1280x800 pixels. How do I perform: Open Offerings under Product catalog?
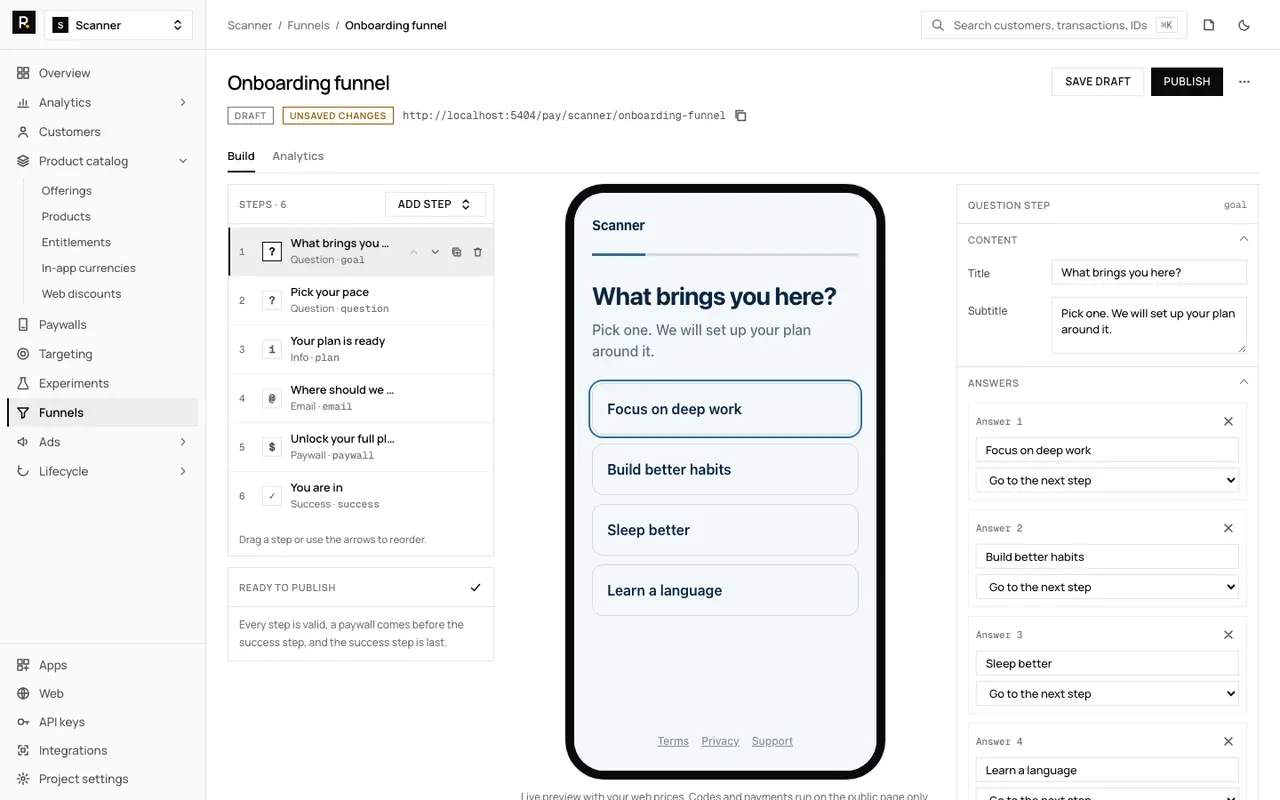(x=67, y=191)
